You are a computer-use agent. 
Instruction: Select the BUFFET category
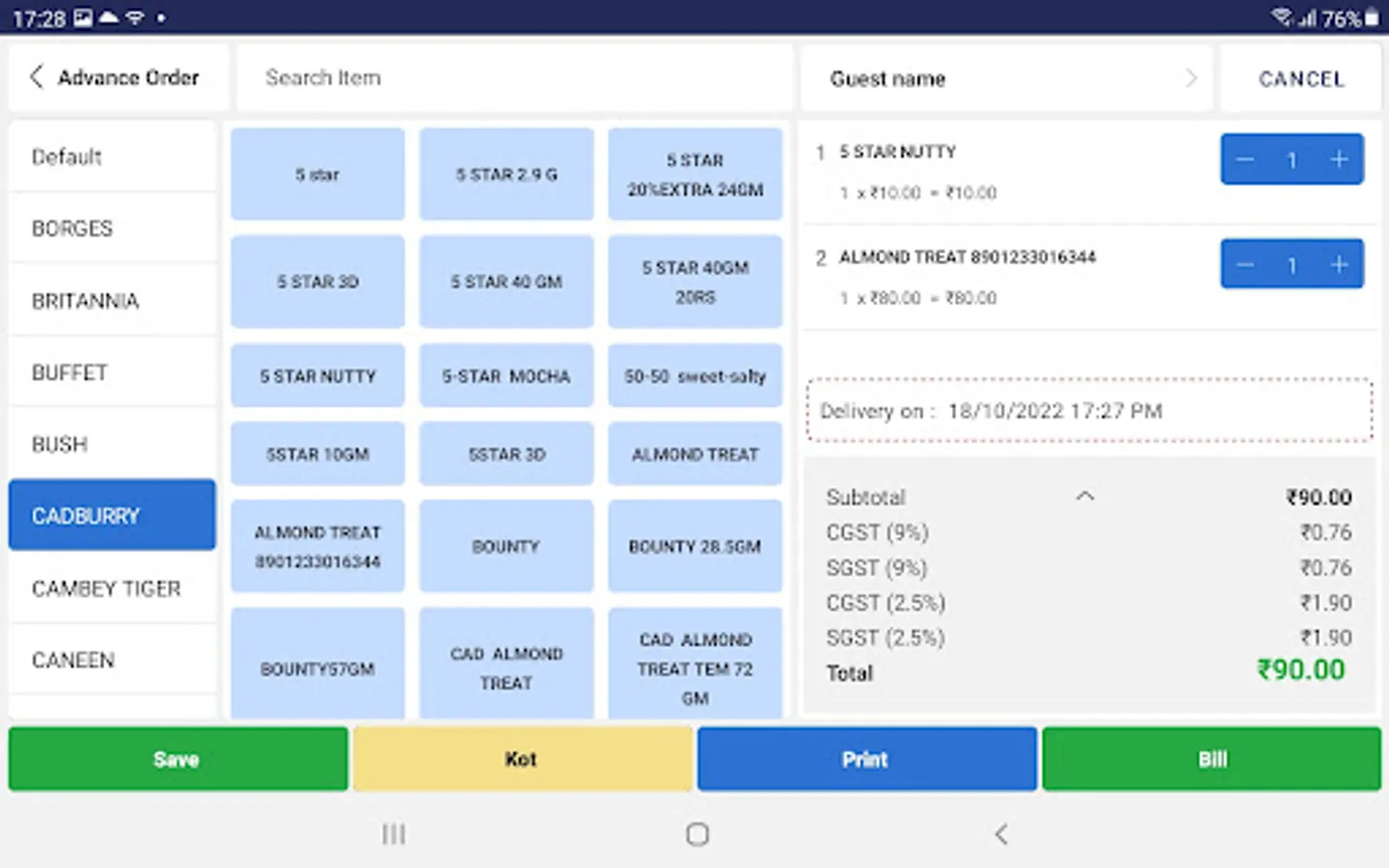click(112, 372)
